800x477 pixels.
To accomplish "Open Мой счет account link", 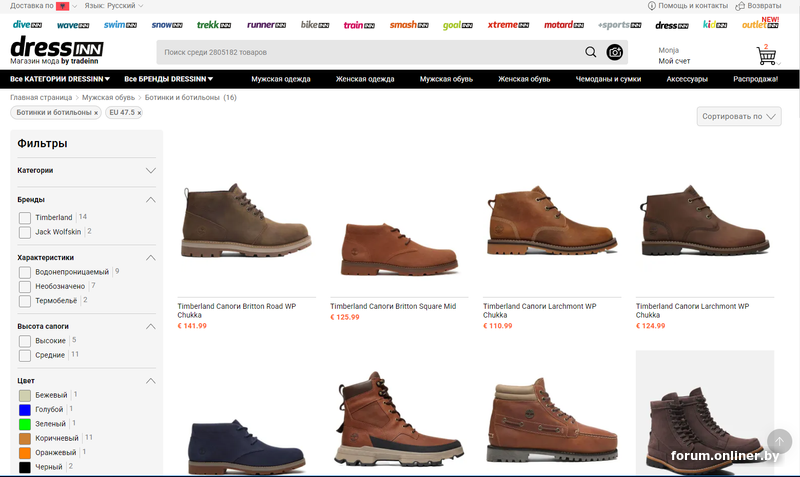I will tap(674, 61).
